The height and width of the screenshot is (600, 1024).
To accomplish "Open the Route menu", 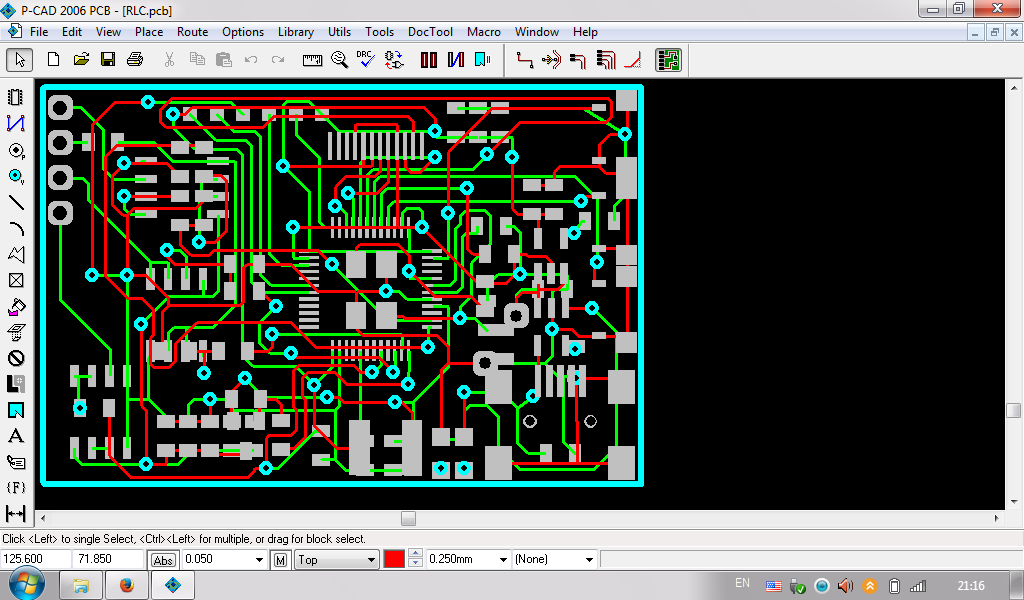I will (x=192, y=32).
